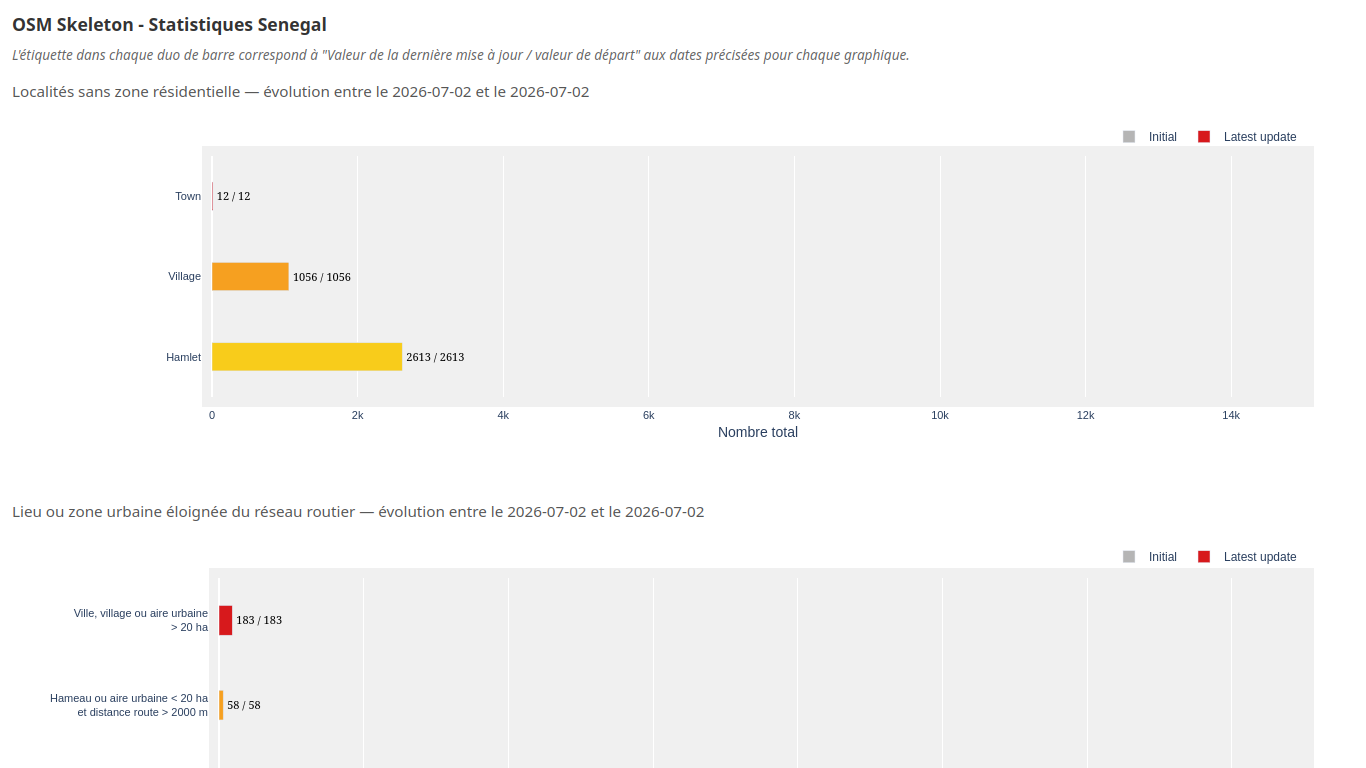The image size is (1366, 768).
Task: Click the OSM Skeleton - Statistiques Senegal heading
Action: pyautogui.click(x=170, y=25)
